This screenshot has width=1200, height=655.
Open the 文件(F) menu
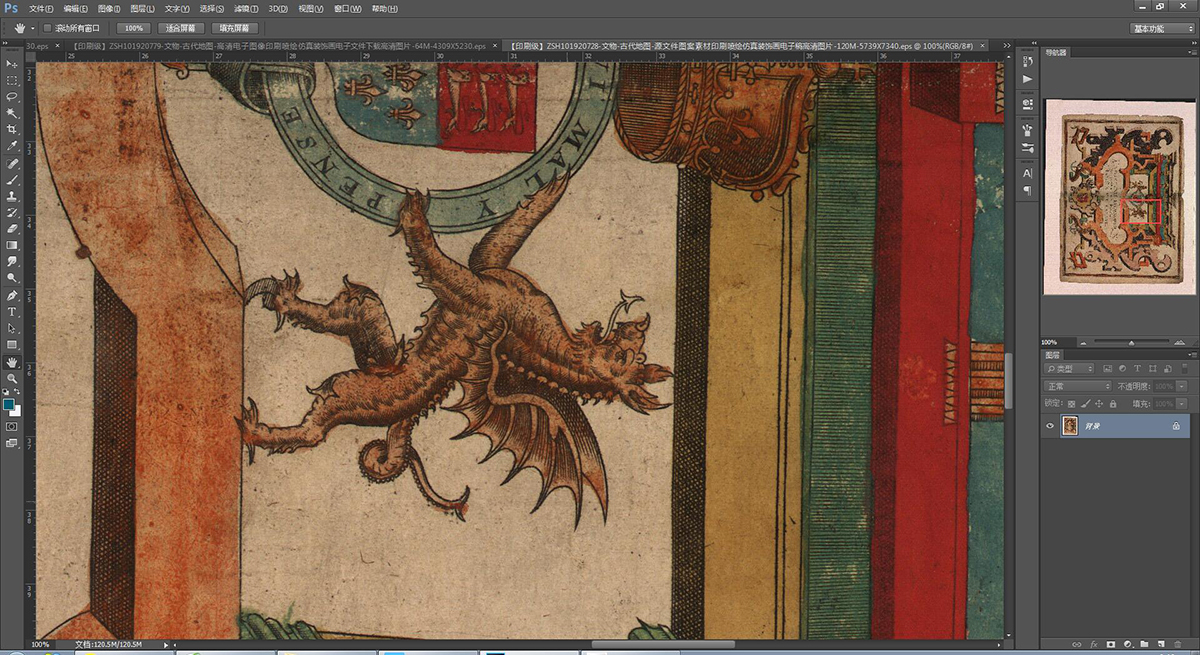[x=41, y=8]
